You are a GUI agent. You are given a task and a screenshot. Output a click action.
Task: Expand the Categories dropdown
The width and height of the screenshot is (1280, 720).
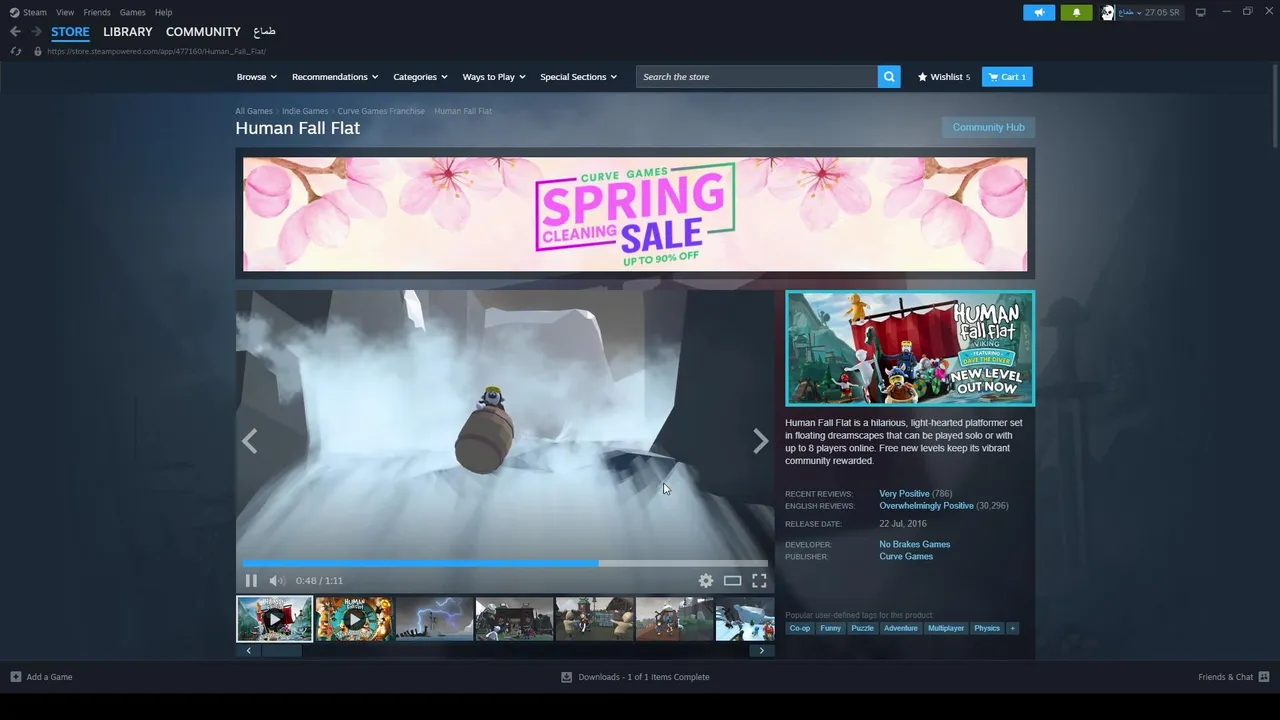coord(420,77)
